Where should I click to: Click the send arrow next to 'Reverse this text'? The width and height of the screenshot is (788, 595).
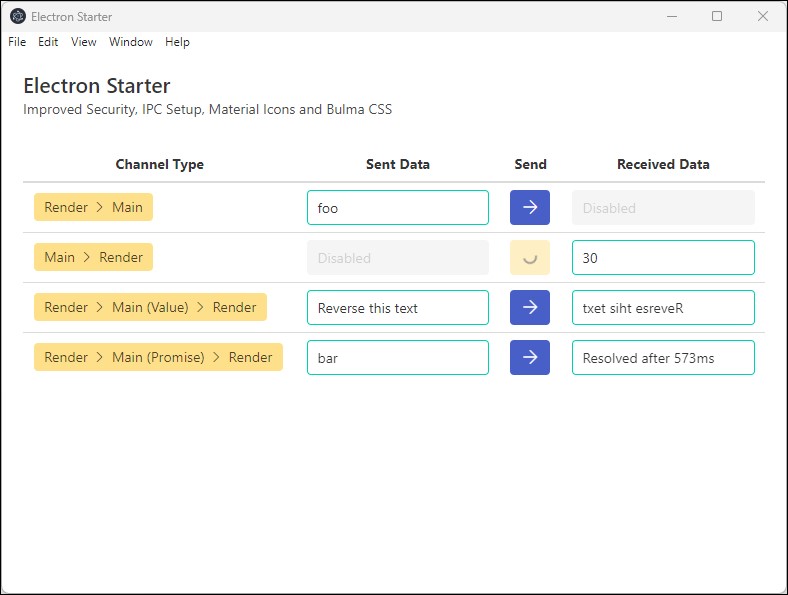[530, 307]
